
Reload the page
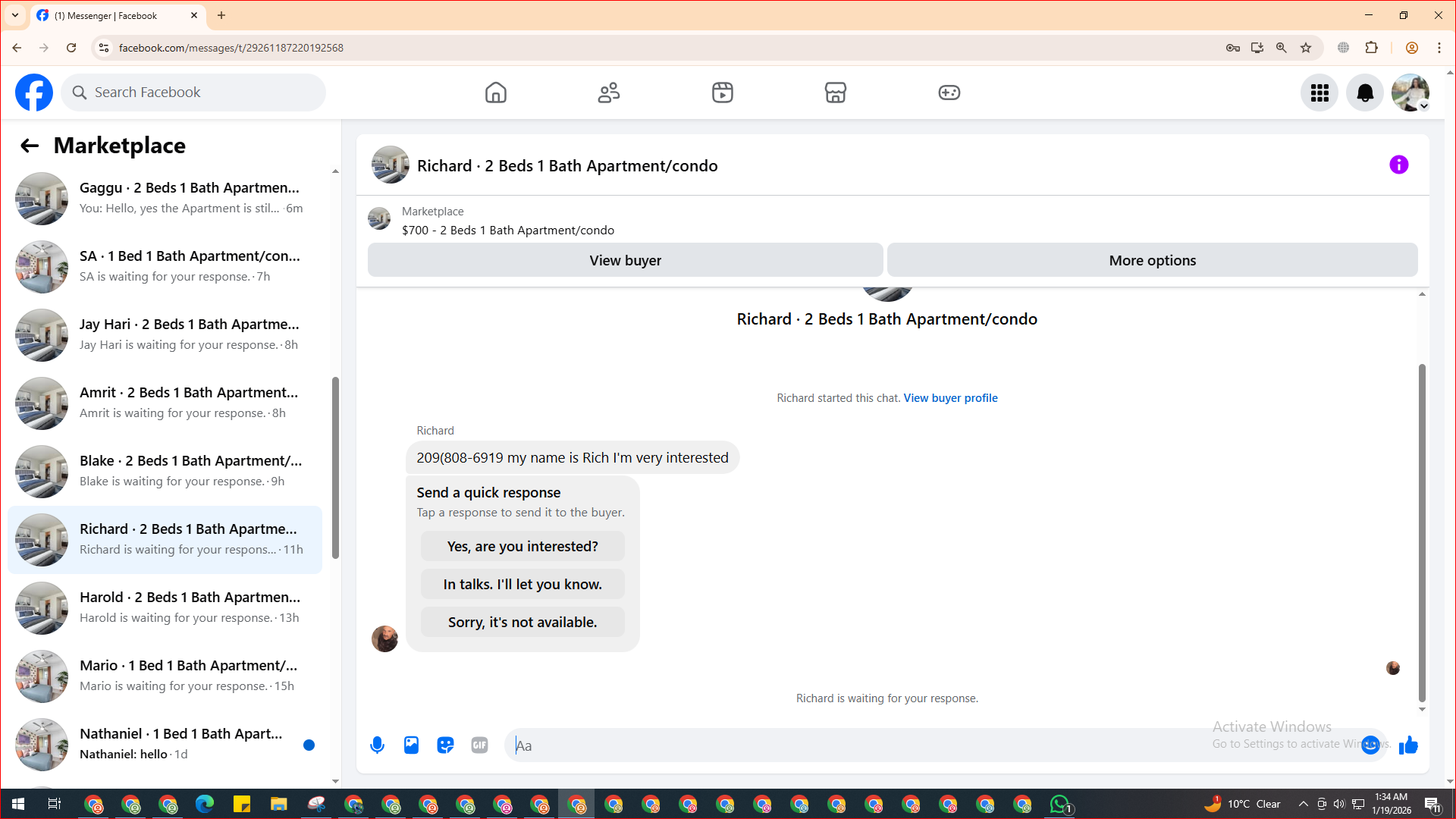click(71, 48)
